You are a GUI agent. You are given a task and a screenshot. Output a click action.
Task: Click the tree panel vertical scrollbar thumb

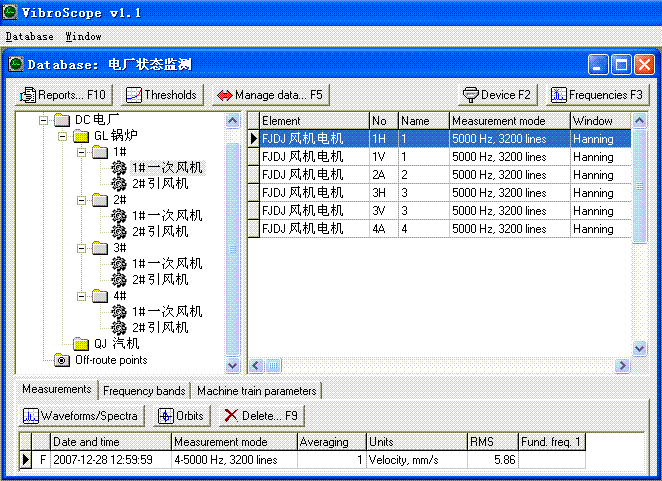(233, 248)
